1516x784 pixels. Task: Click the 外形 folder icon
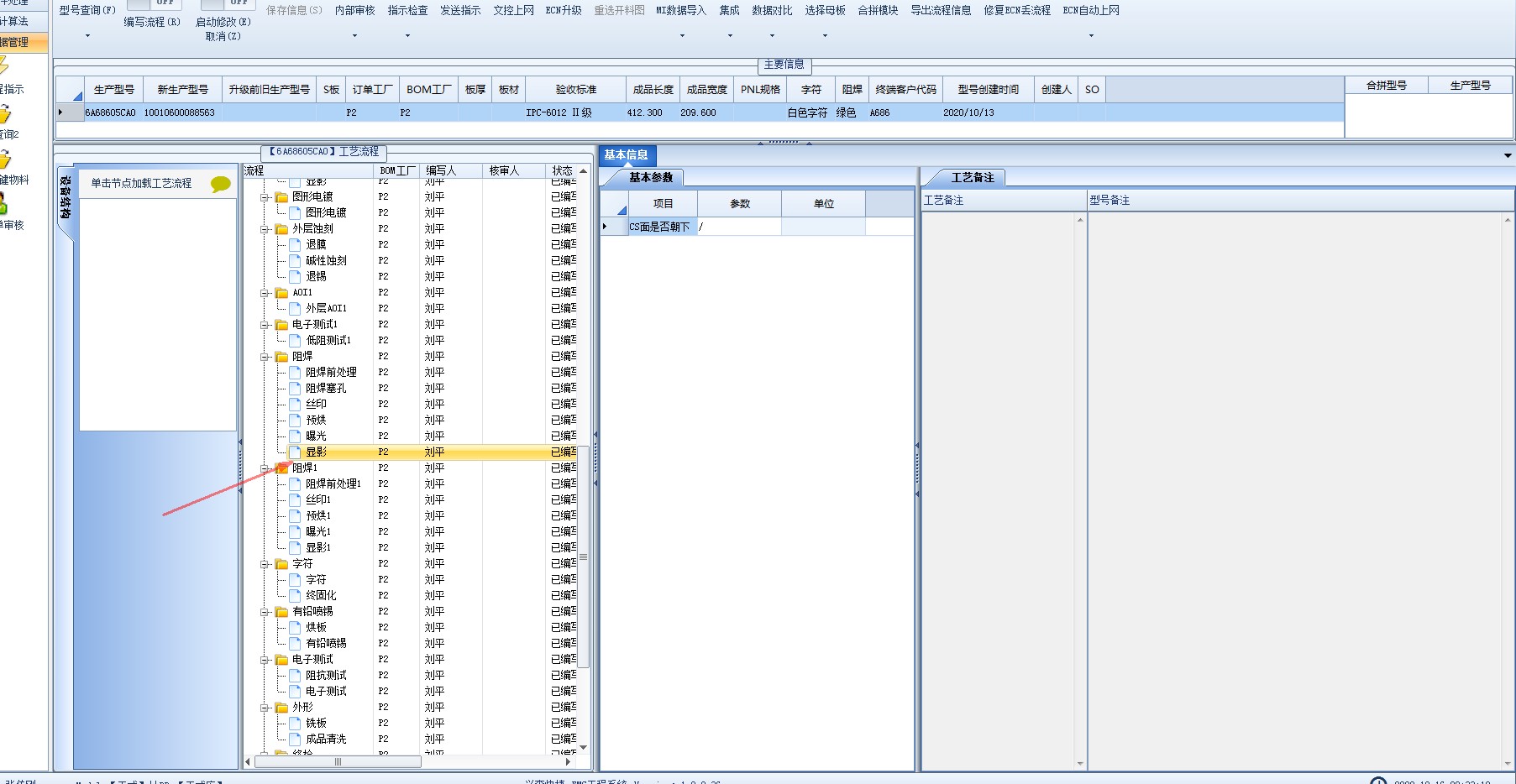click(x=282, y=707)
